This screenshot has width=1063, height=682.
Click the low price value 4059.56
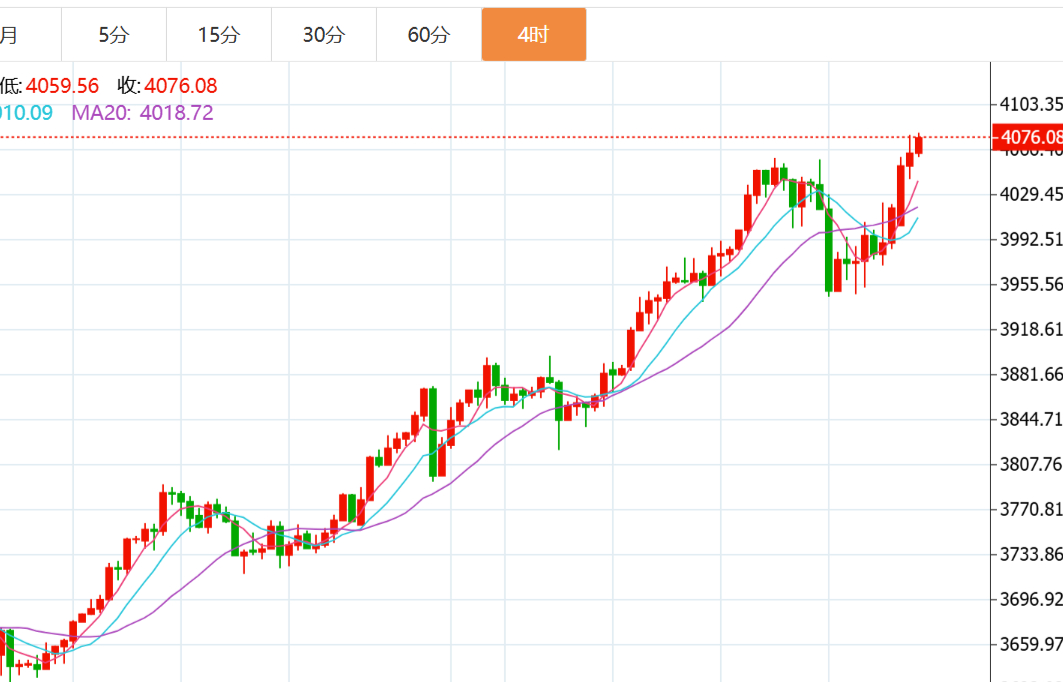click(62, 86)
